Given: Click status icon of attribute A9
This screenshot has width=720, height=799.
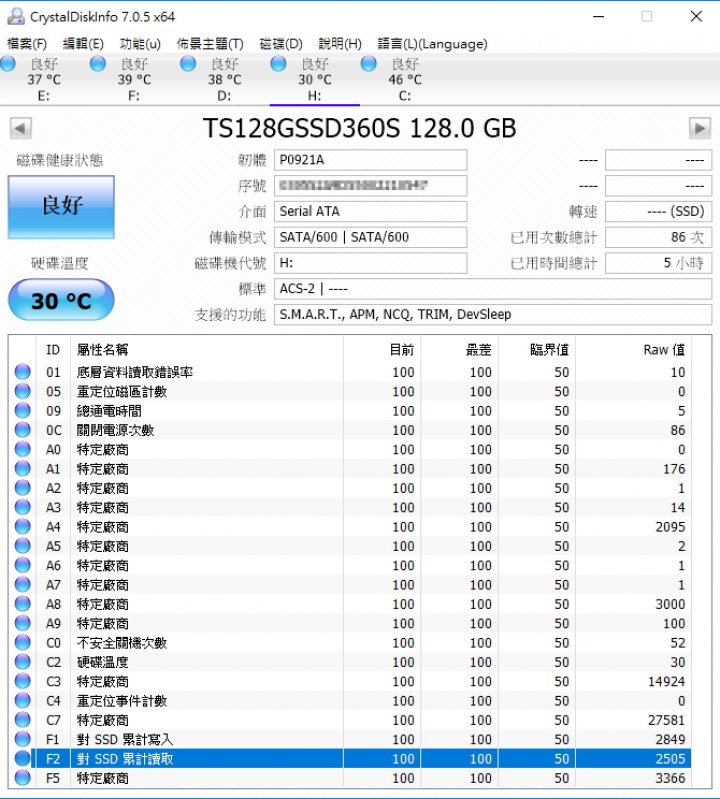Looking at the screenshot, I should click(x=22, y=624).
